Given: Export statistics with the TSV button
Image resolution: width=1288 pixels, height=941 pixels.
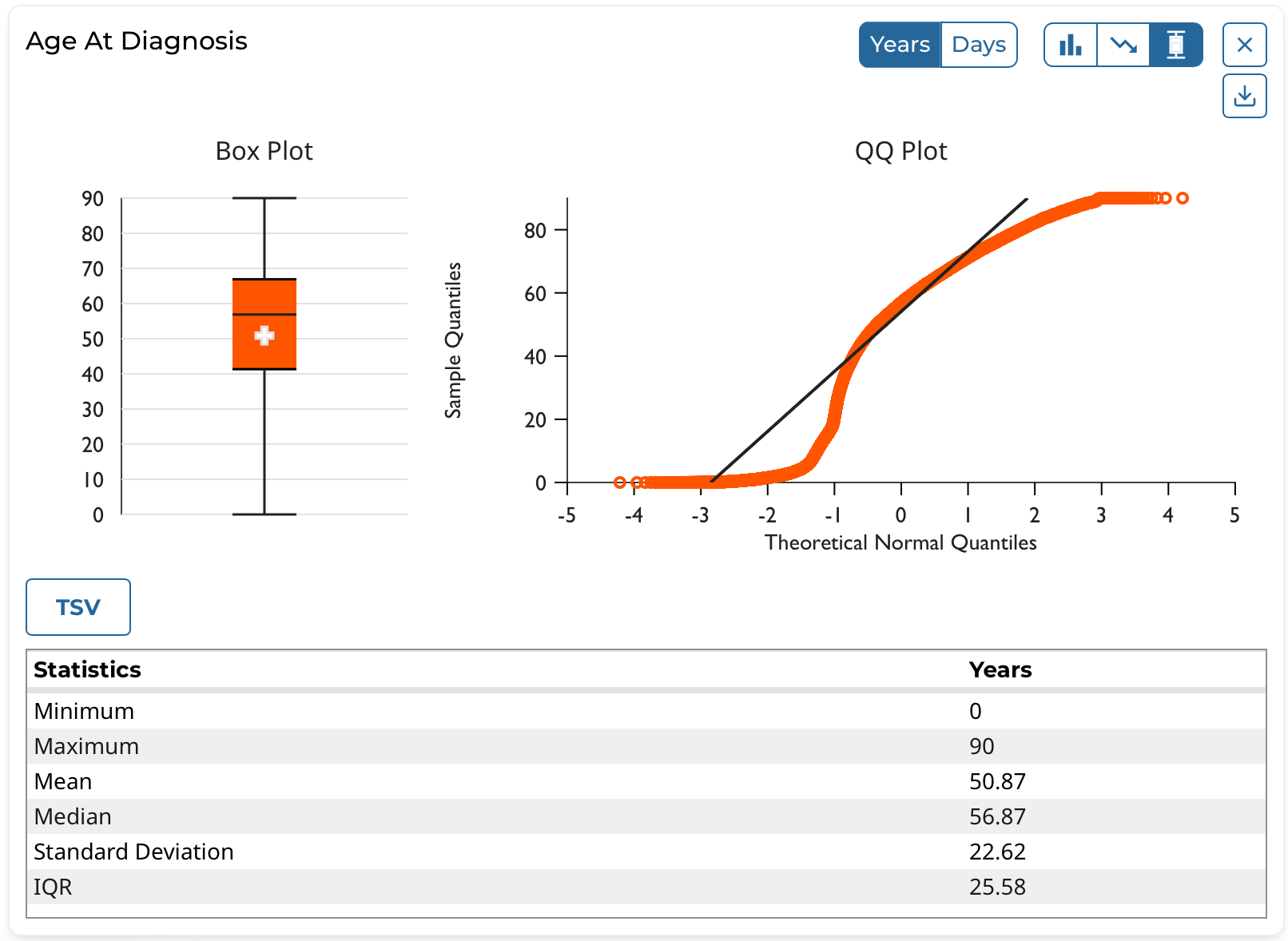Looking at the screenshot, I should coord(78,607).
